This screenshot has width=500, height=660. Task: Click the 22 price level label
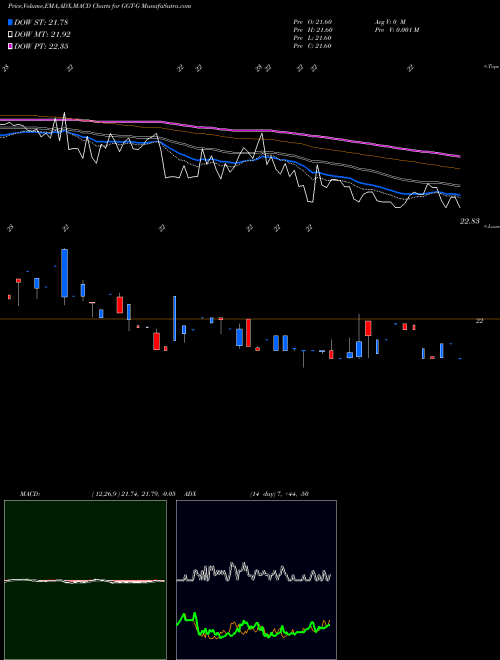[479, 321]
